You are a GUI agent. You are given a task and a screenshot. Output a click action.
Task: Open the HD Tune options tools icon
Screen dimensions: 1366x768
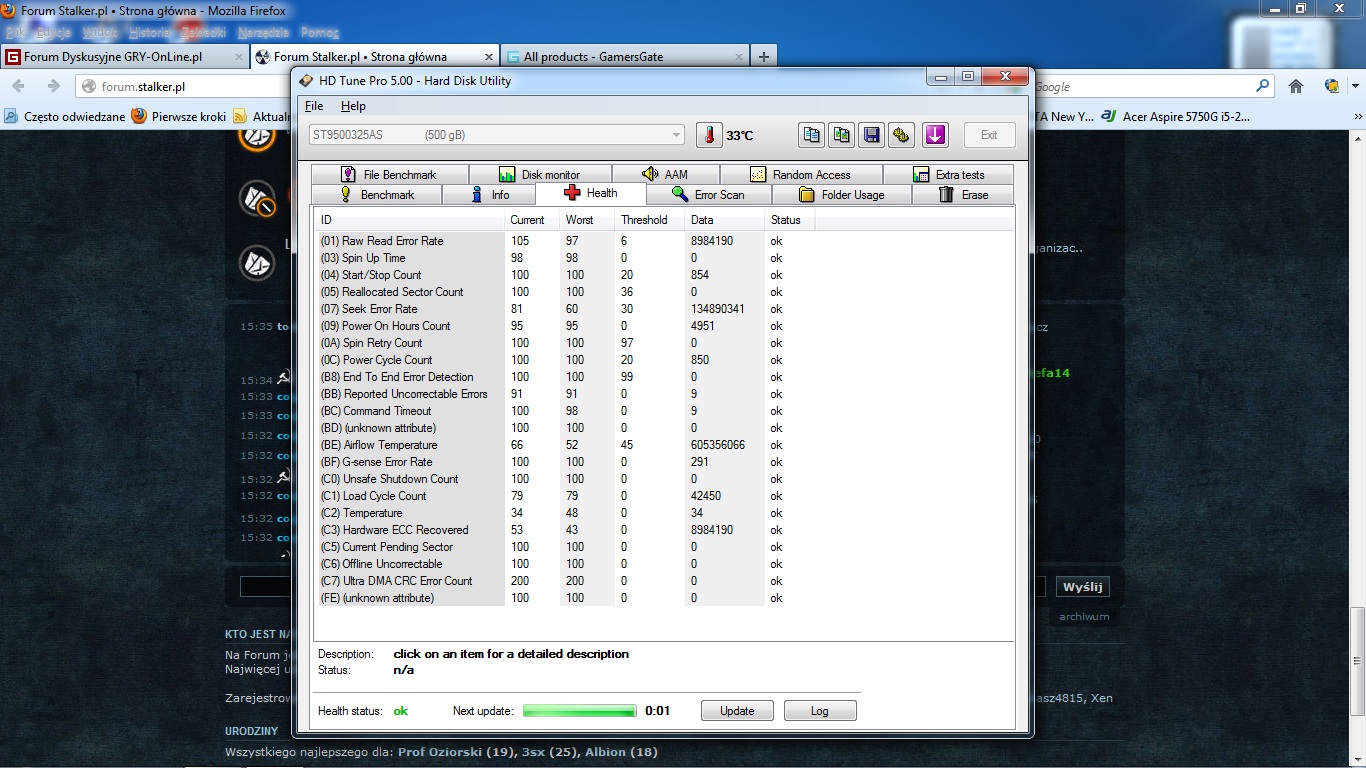click(901, 135)
